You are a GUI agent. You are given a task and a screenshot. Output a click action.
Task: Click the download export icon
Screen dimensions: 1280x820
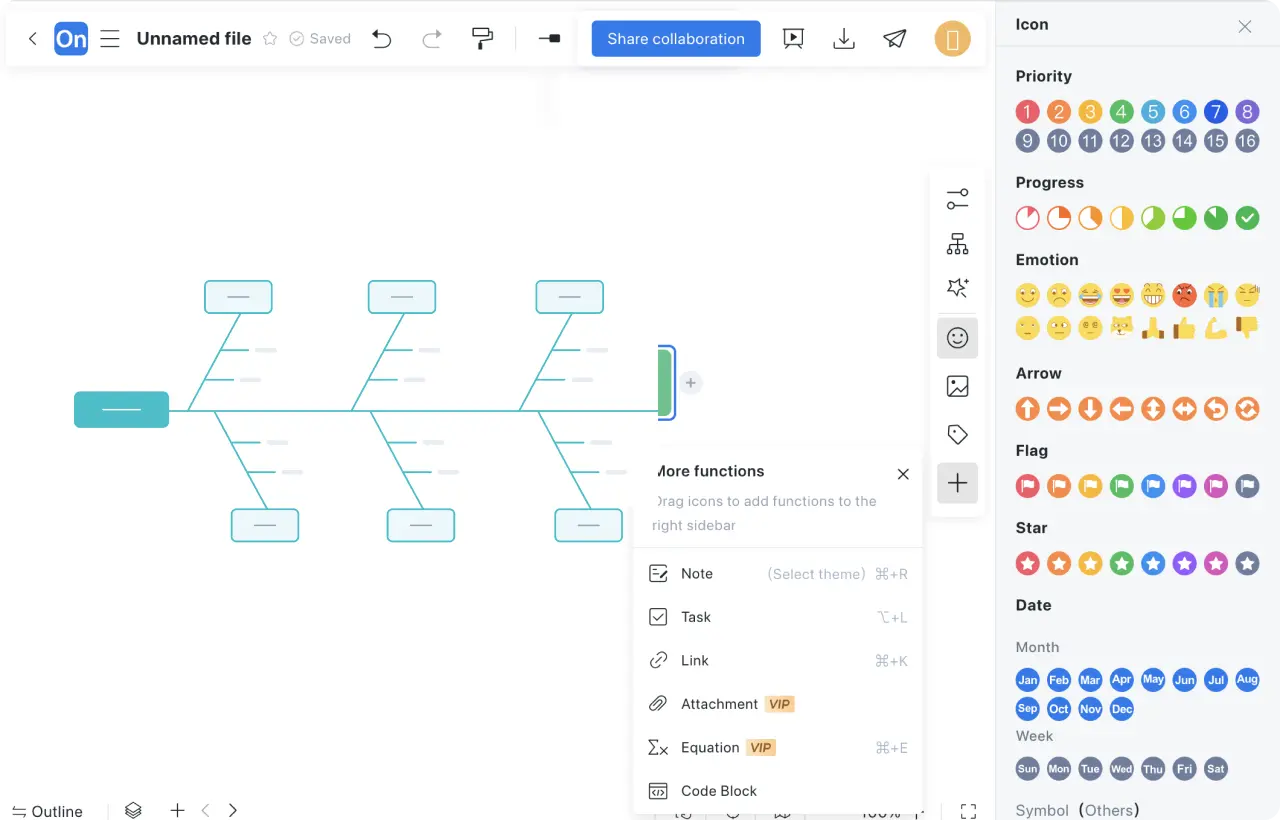pyautogui.click(x=844, y=39)
